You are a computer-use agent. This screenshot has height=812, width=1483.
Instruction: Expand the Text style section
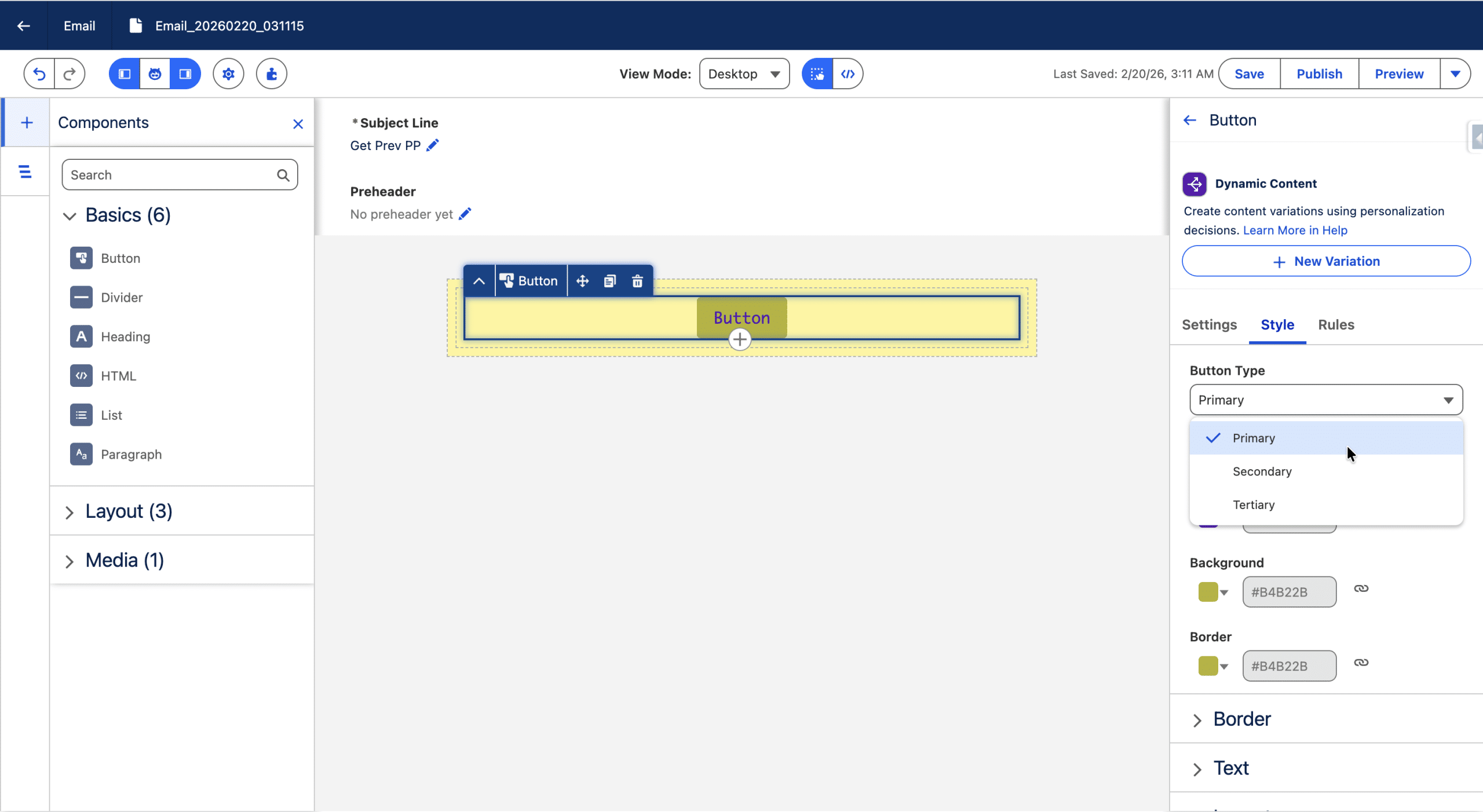[1231, 768]
